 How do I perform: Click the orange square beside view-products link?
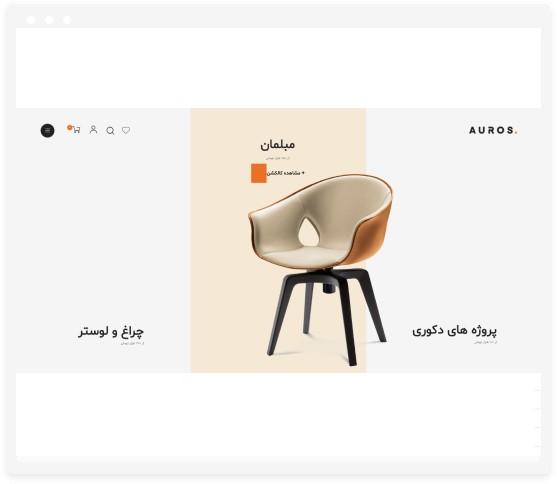pos(259,173)
